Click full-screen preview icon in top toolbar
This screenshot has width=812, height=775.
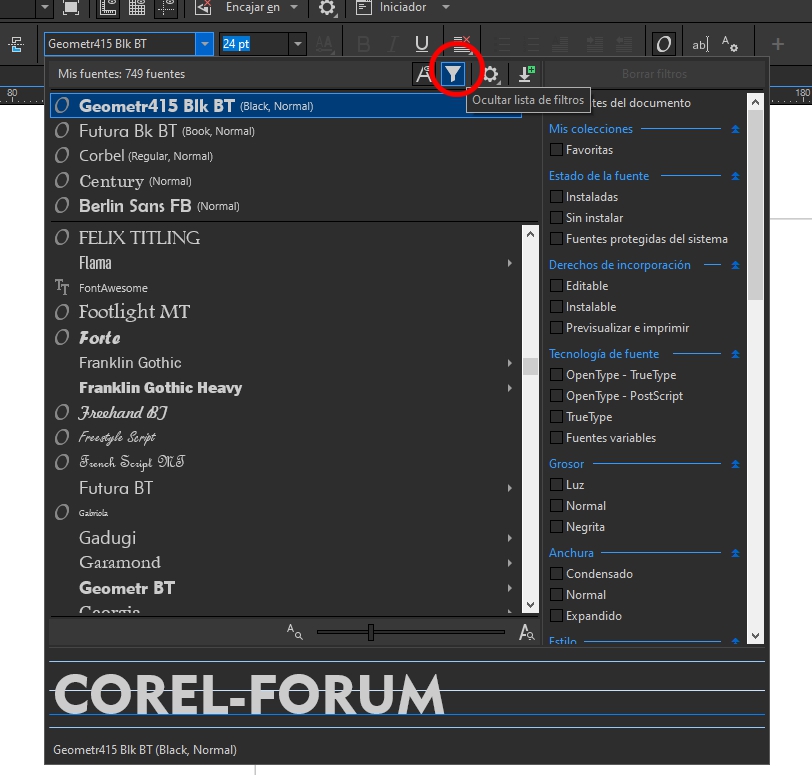(71, 7)
